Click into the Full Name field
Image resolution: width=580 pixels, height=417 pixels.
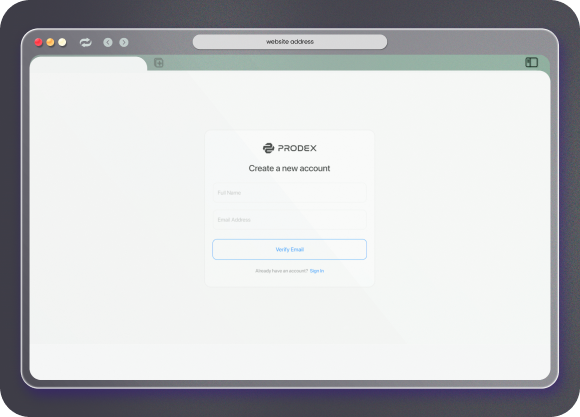[x=289, y=192]
